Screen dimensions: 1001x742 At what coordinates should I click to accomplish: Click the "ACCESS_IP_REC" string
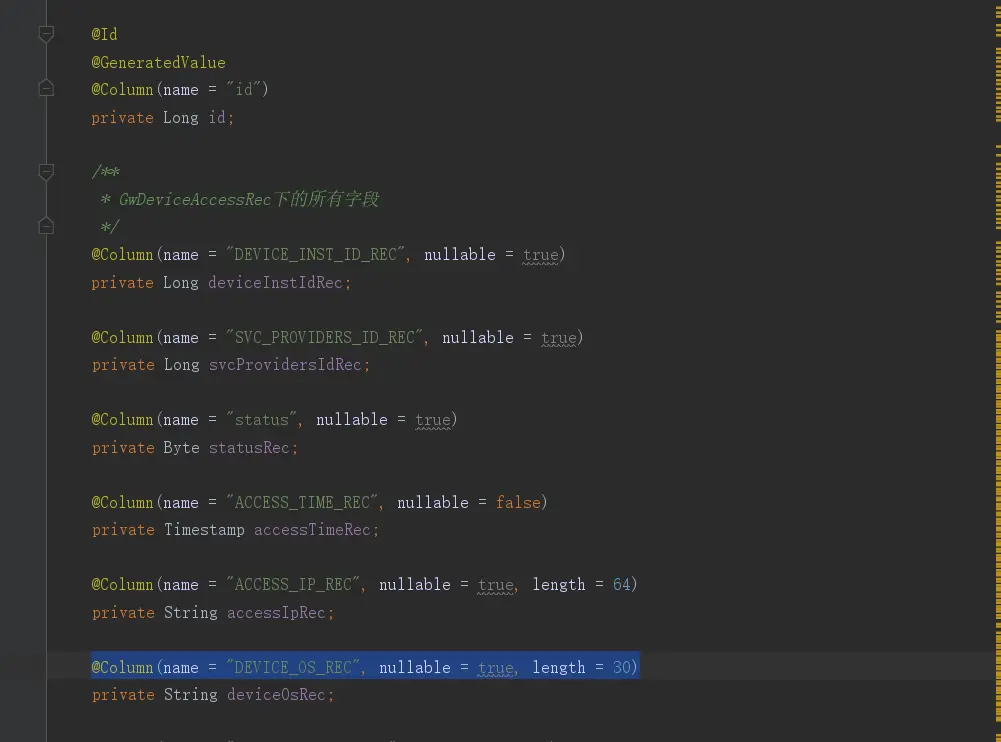tap(293, 584)
